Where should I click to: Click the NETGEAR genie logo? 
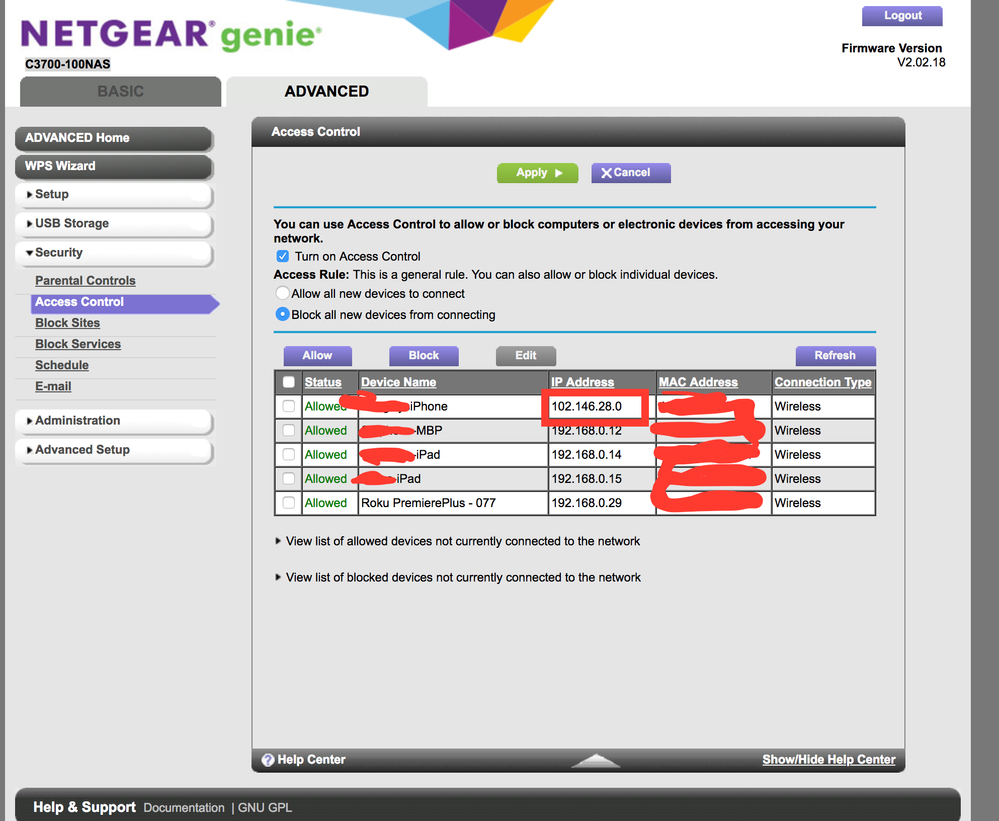tap(170, 35)
